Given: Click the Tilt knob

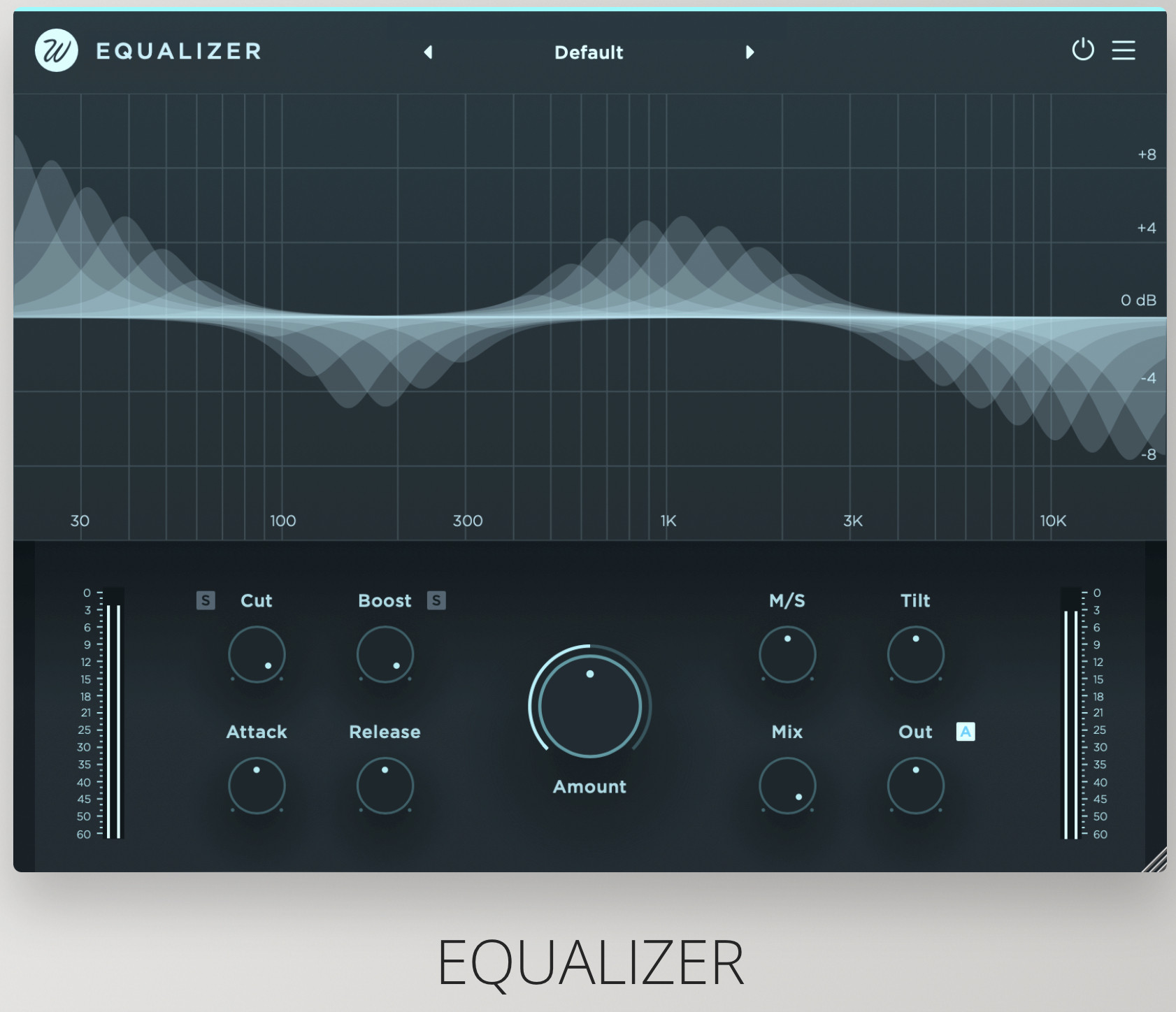Looking at the screenshot, I should [x=915, y=656].
